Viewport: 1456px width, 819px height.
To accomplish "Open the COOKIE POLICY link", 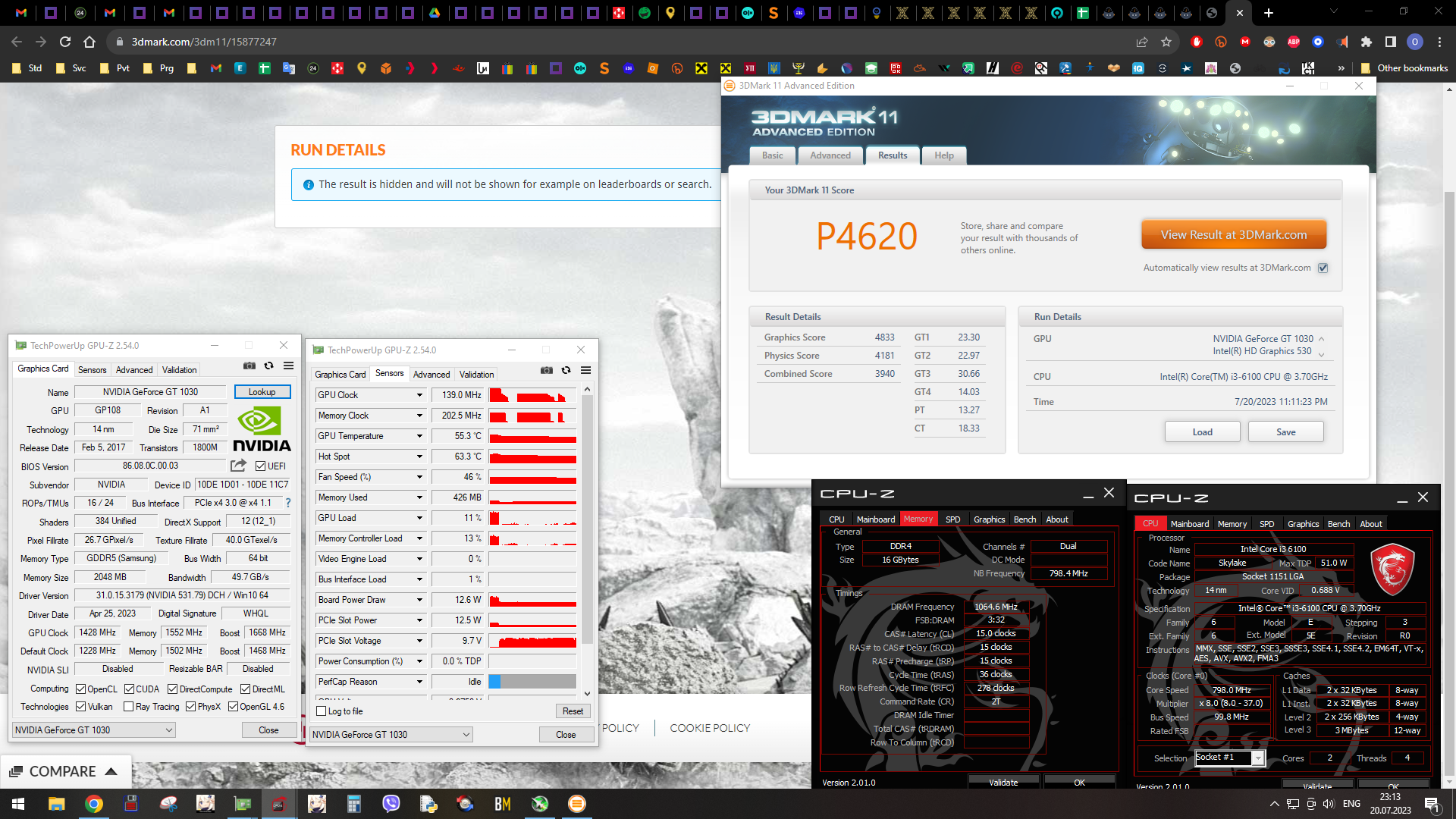I will tap(710, 728).
